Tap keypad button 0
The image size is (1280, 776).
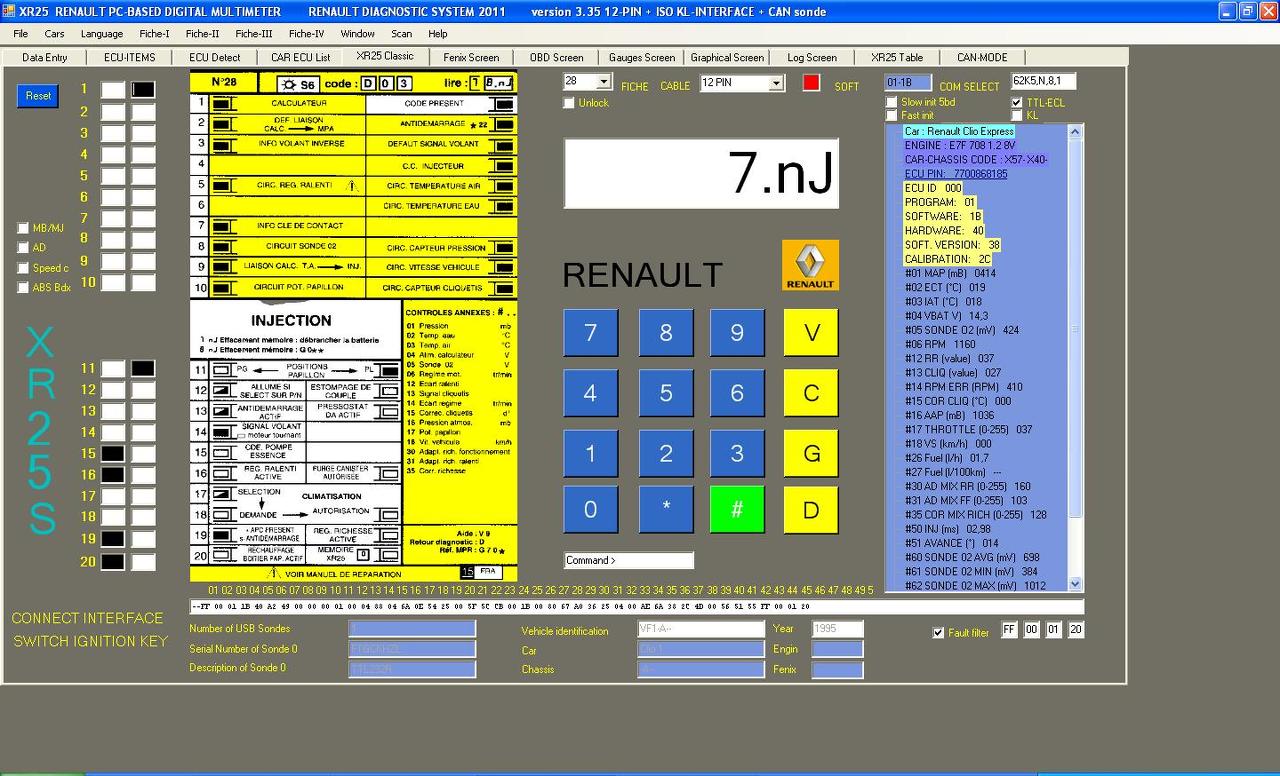click(x=590, y=509)
